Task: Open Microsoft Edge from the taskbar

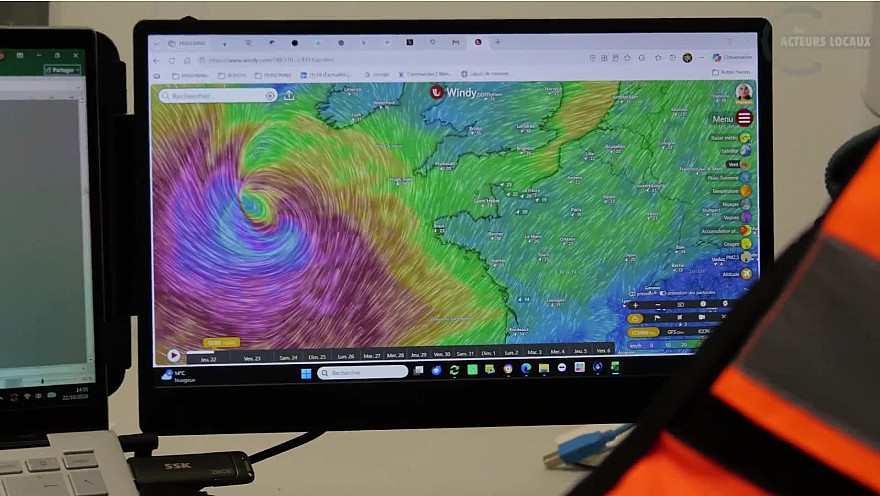Action: pos(526,369)
